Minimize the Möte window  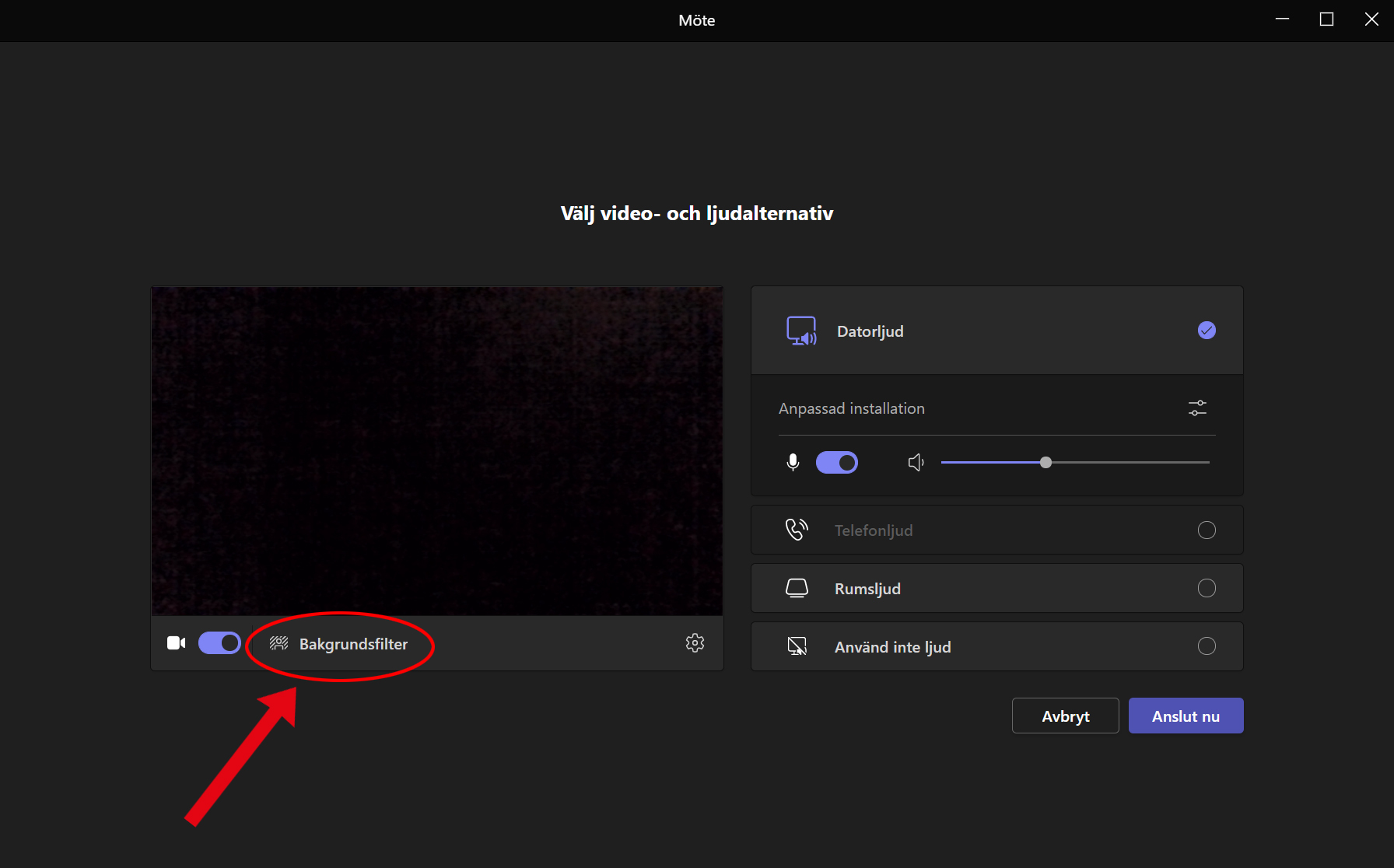(x=1282, y=19)
